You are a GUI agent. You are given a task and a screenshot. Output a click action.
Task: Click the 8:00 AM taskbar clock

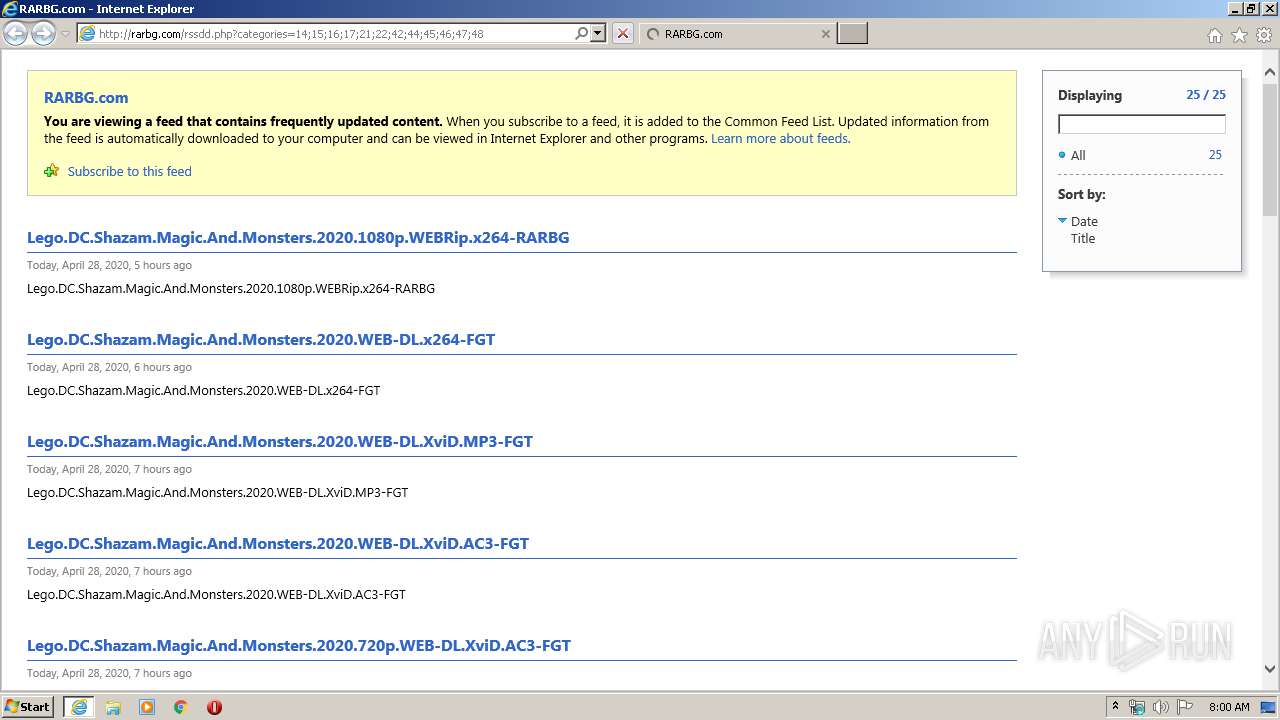pyautogui.click(x=1229, y=707)
